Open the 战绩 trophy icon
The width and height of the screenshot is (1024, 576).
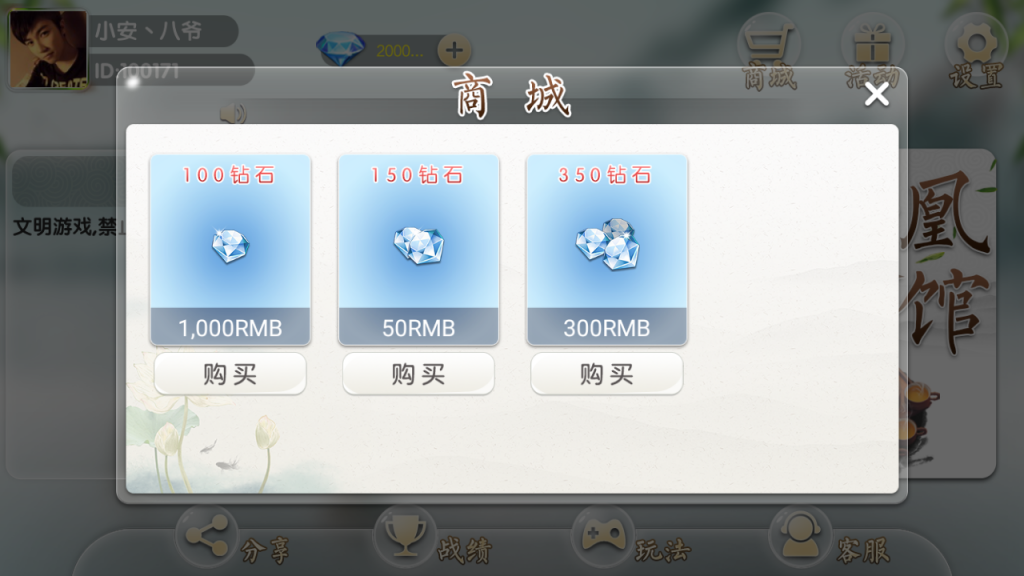coord(404,537)
